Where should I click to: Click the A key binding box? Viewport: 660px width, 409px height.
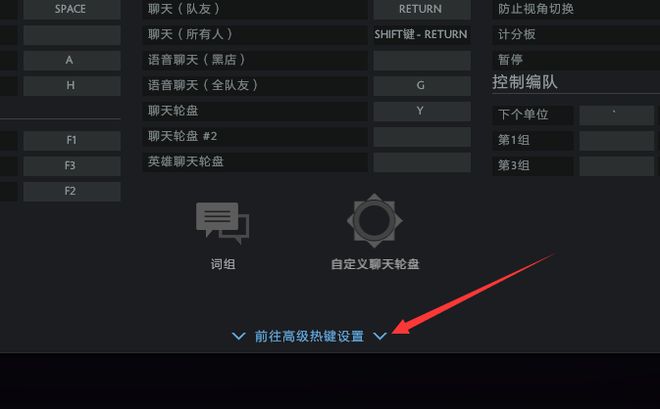coord(72,60)
